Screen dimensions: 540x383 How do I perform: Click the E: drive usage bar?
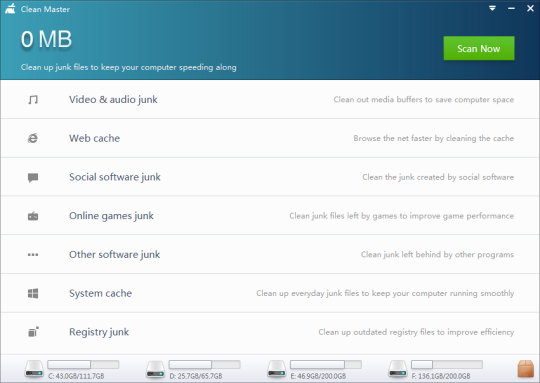[x=326, y=364]
